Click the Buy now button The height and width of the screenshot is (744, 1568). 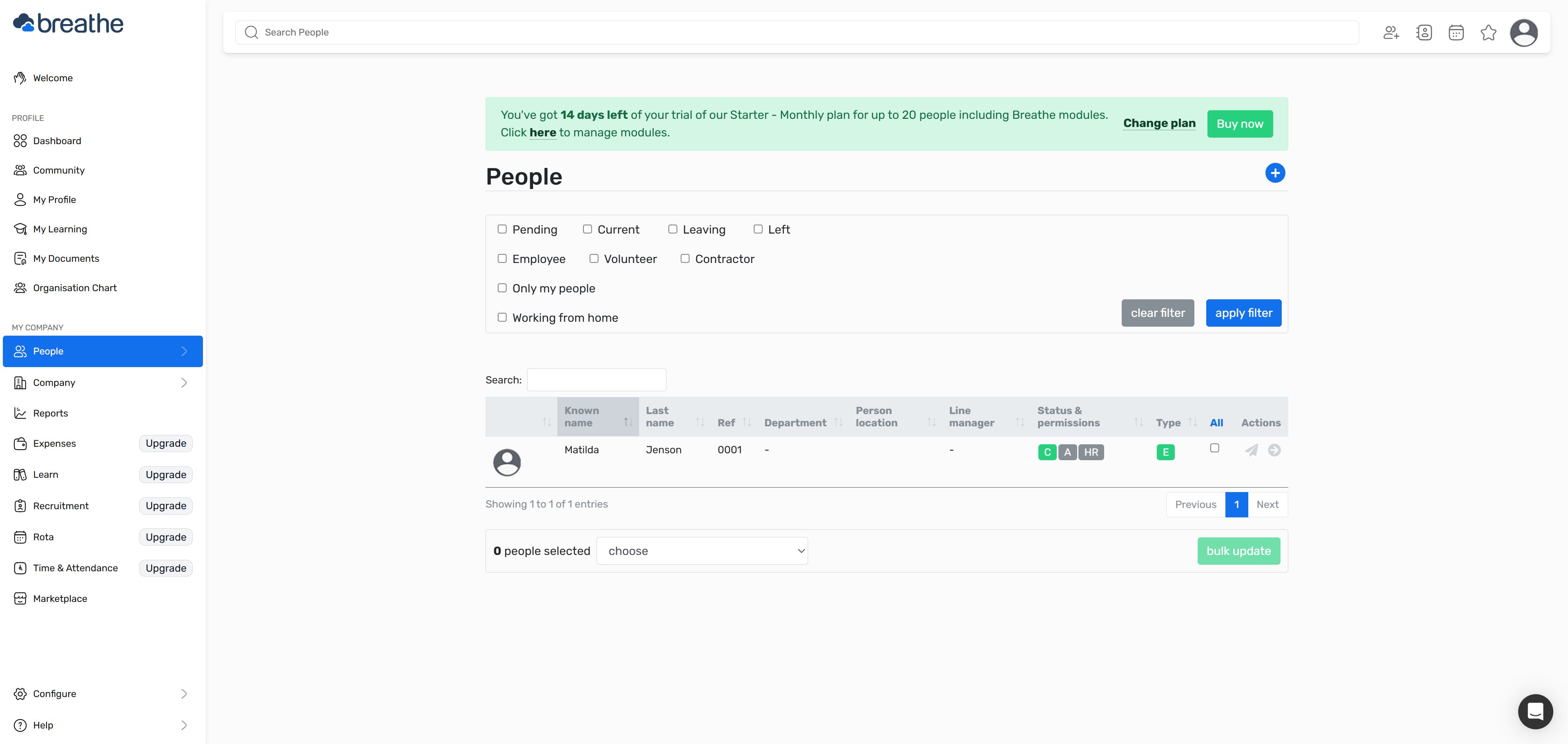point(1240,124)
